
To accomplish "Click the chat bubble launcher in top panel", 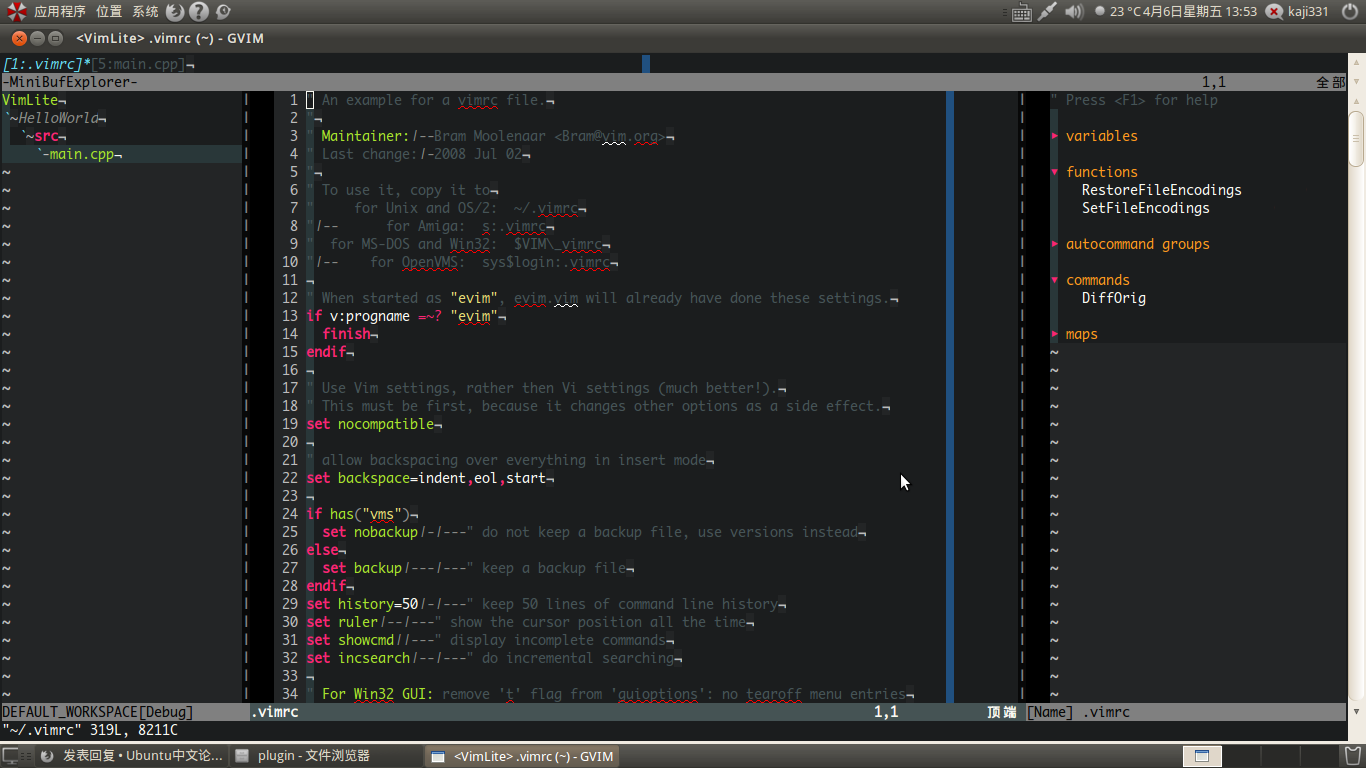I will click(x=223, y=12).
